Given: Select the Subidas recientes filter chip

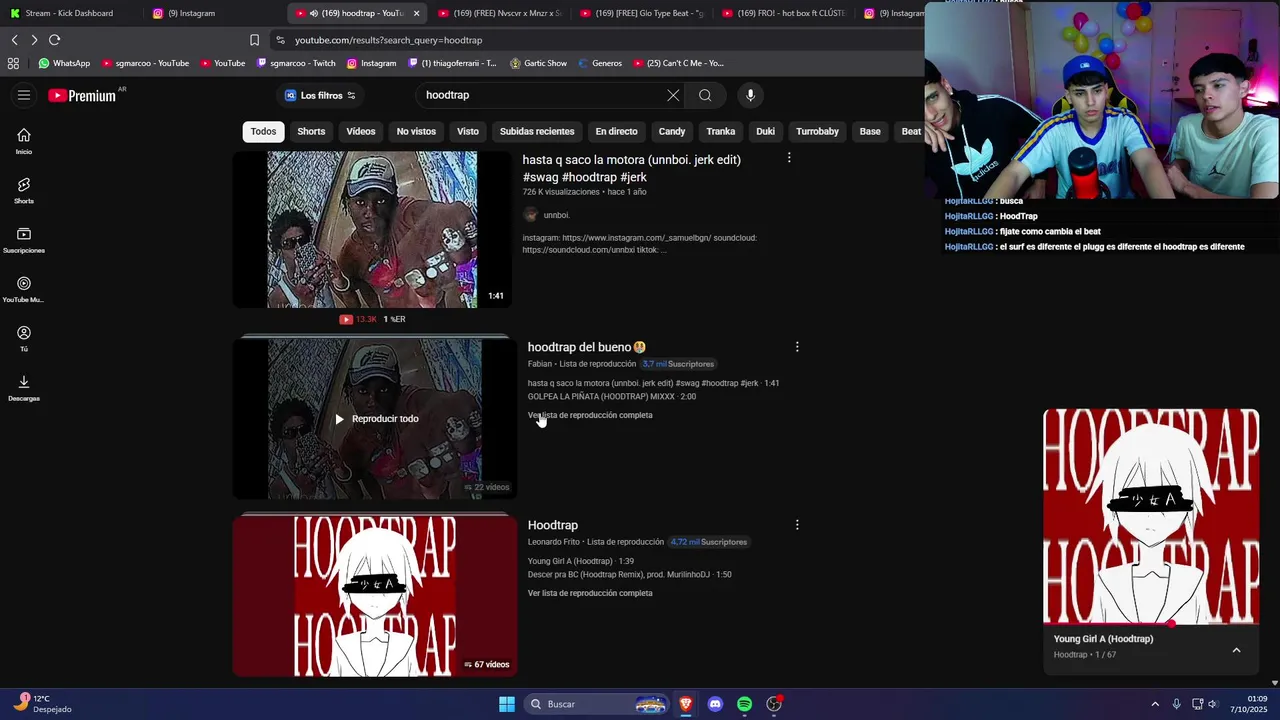Looking at the screenshot, I should 537,131.
